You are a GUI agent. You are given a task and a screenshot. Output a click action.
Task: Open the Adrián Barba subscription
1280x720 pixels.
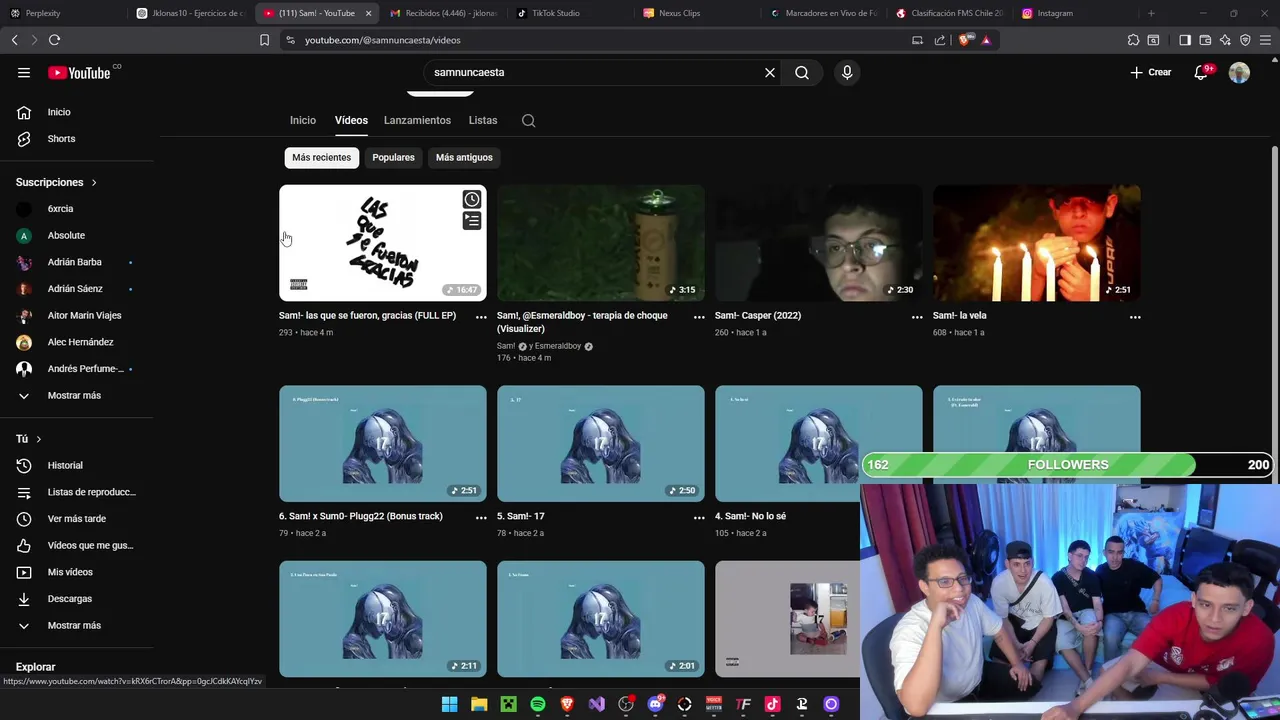[x=76, y=262]
